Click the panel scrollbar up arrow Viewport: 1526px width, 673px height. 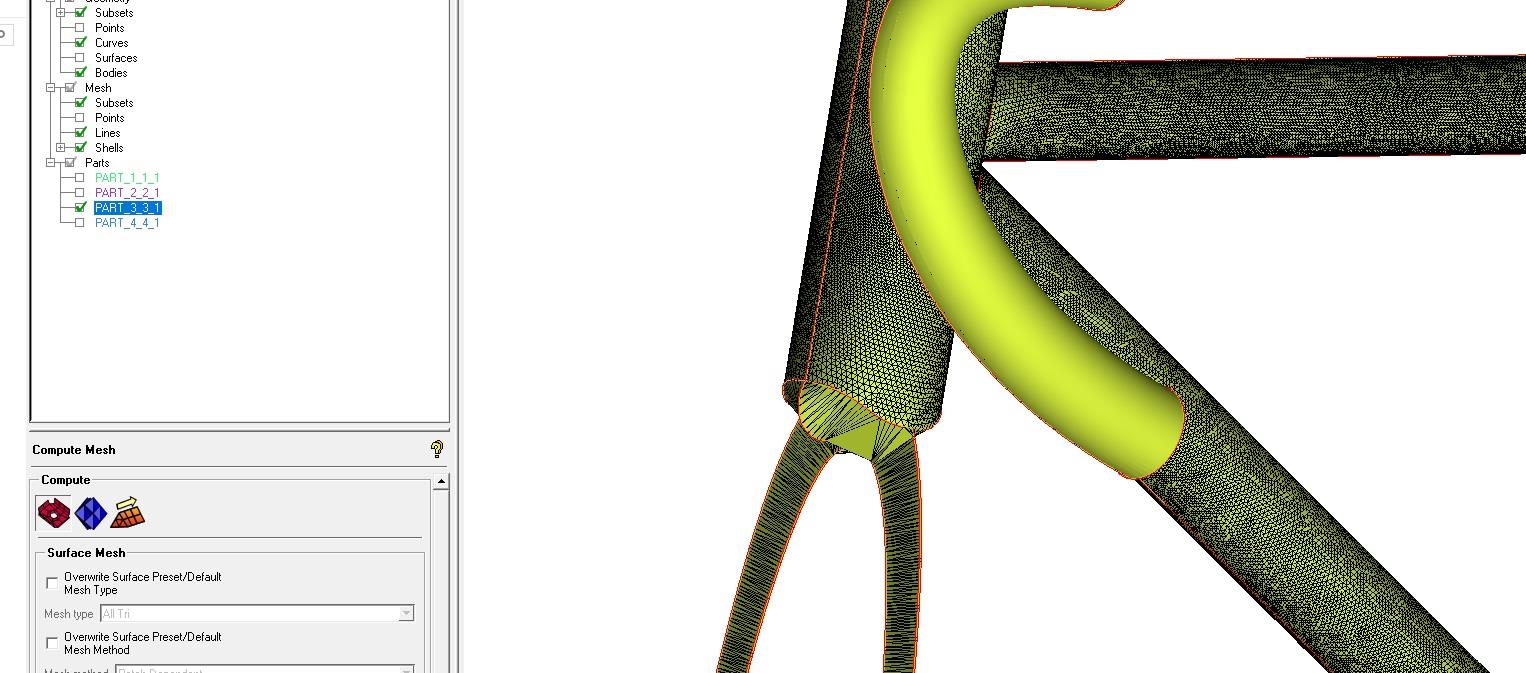click(x=441, y=482)
